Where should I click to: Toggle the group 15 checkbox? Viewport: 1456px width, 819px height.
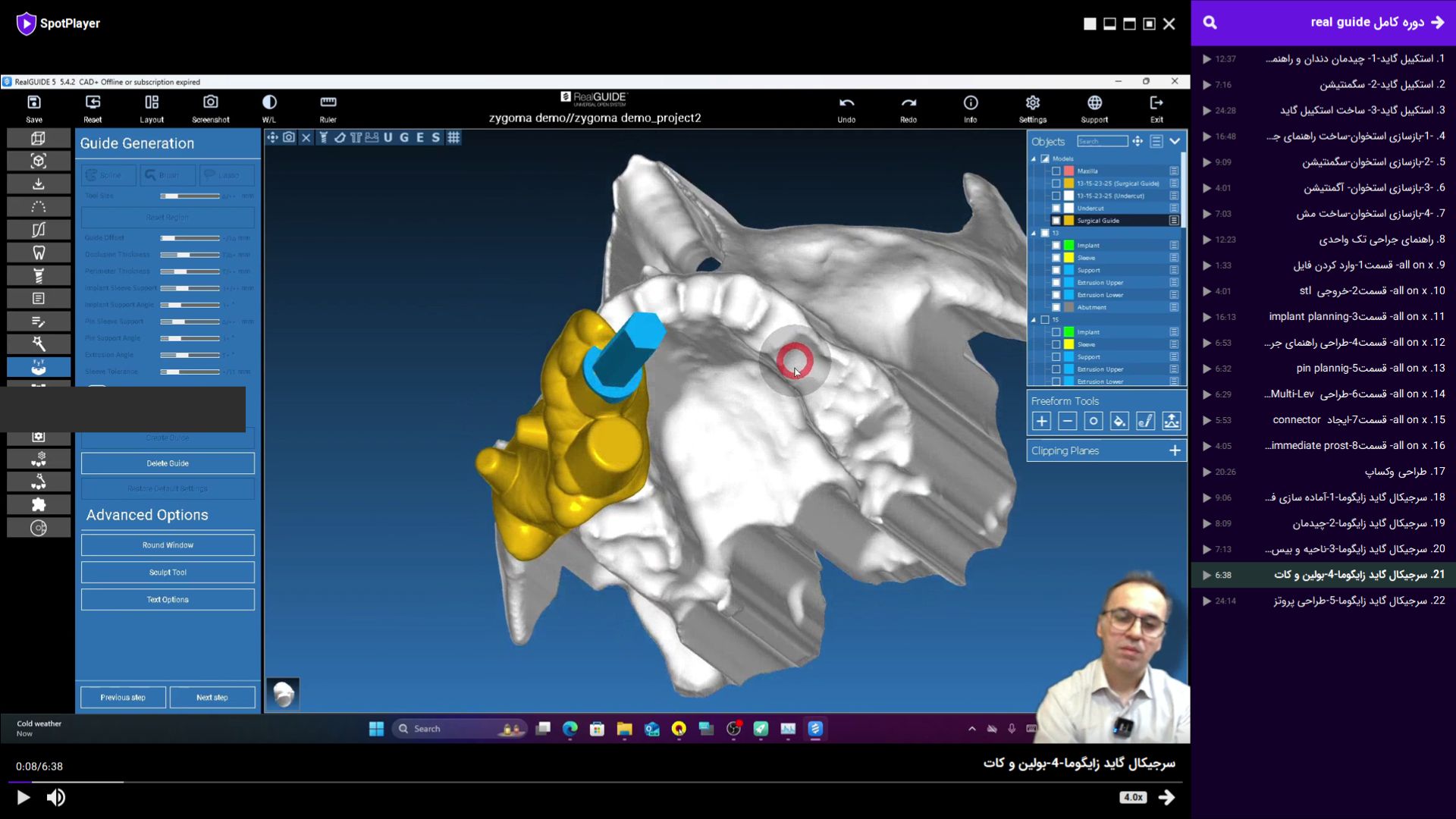(x=1045, y=320)
